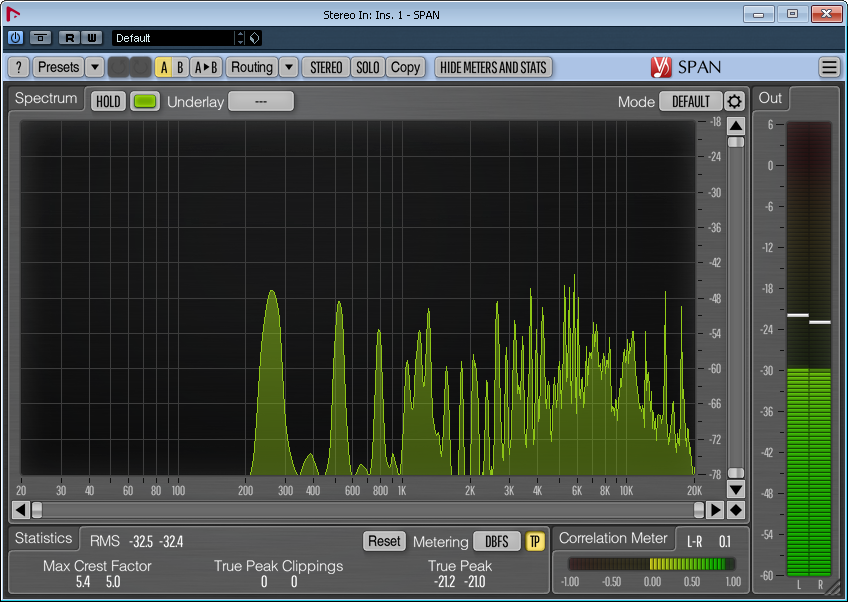Click the Reset statistics button
848x602 pixels.
(x=384, y=541)
